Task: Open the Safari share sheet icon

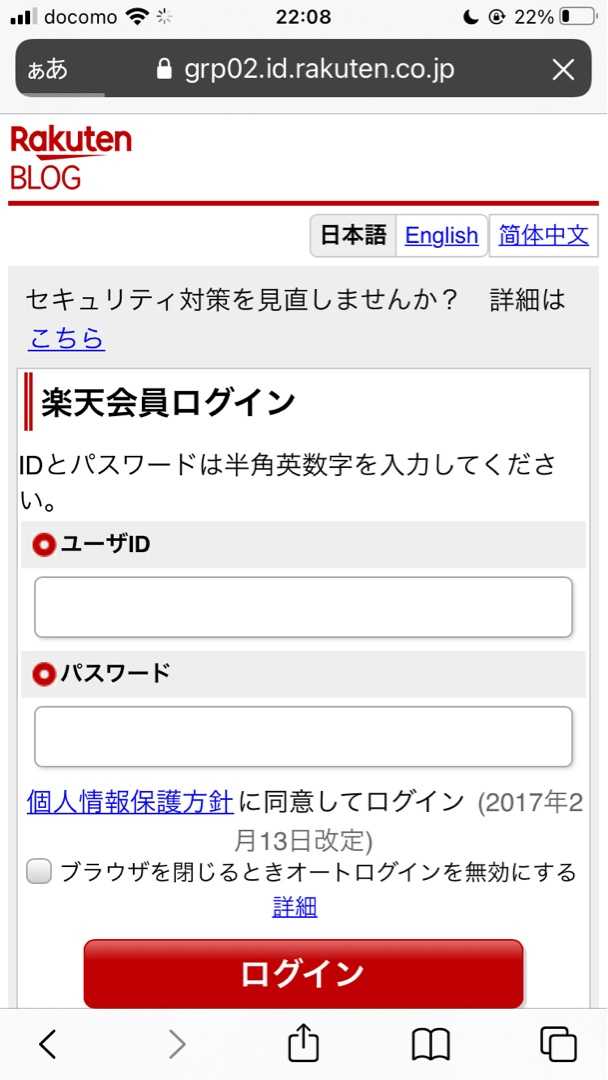Action: tap(303, 1043)
